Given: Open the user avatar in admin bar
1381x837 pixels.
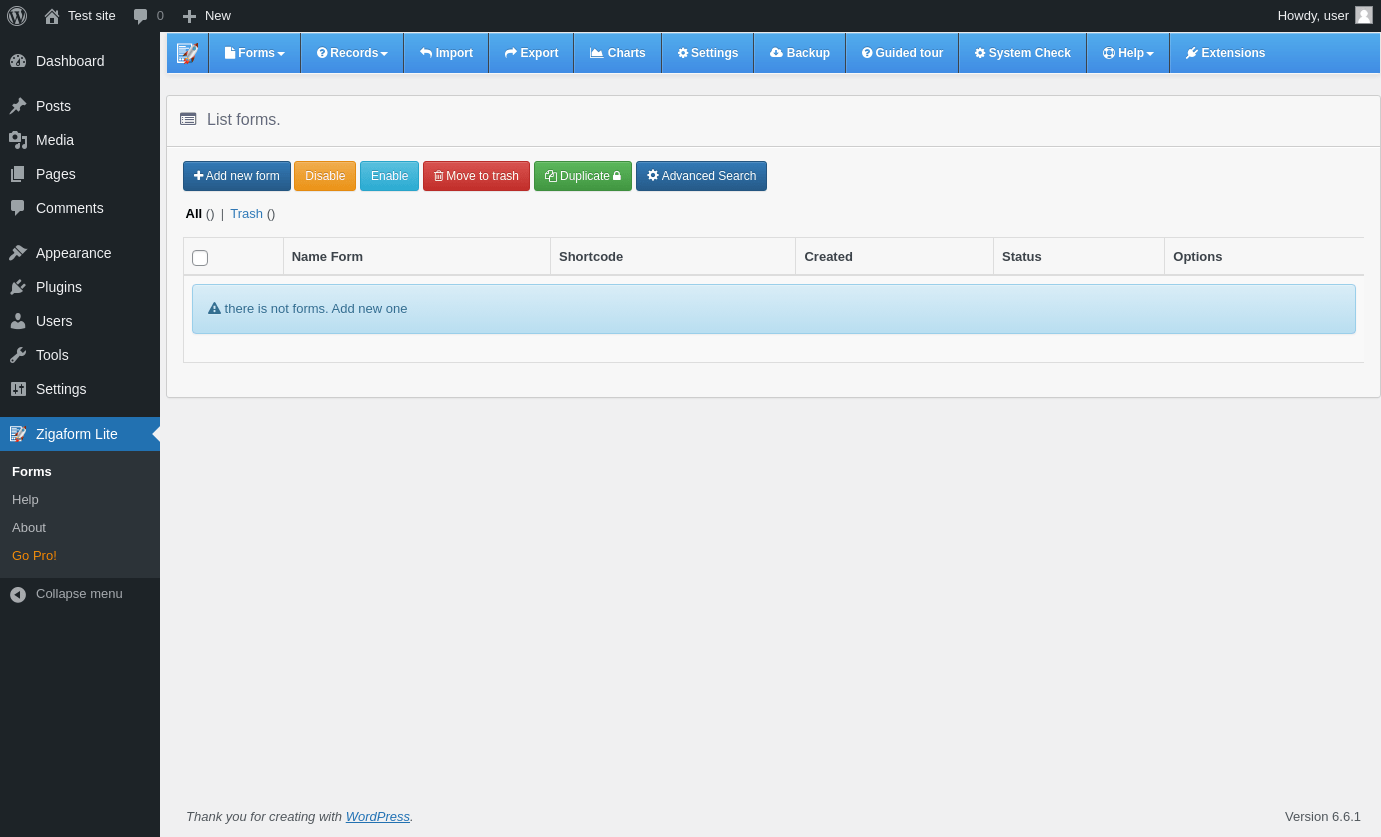Looking at the screenshot, I should point(1364,15).
